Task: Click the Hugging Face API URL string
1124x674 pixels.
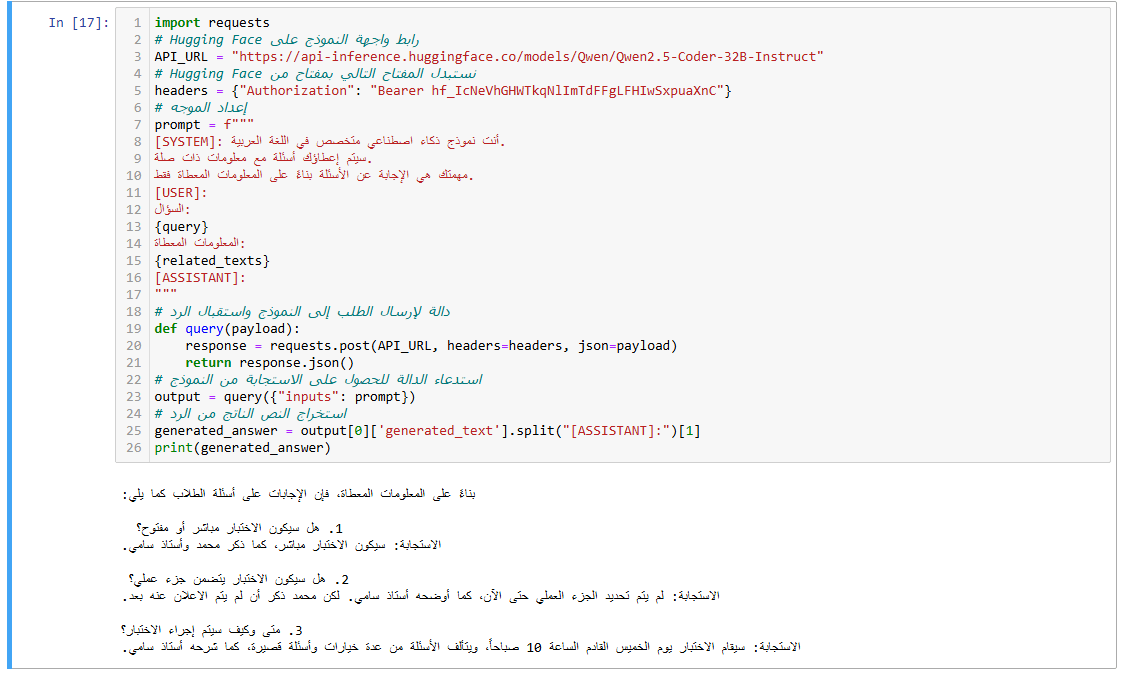Action: [x=527, y=57]
